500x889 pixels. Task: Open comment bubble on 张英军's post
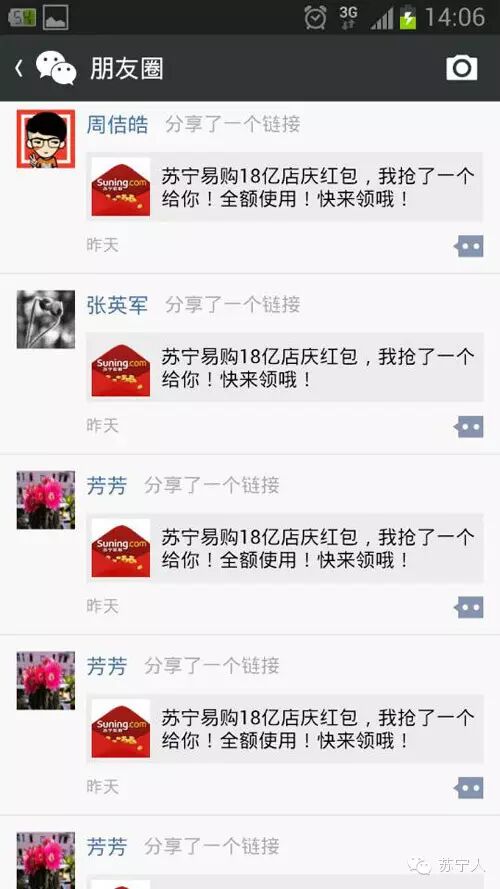(x=469, y=427)
